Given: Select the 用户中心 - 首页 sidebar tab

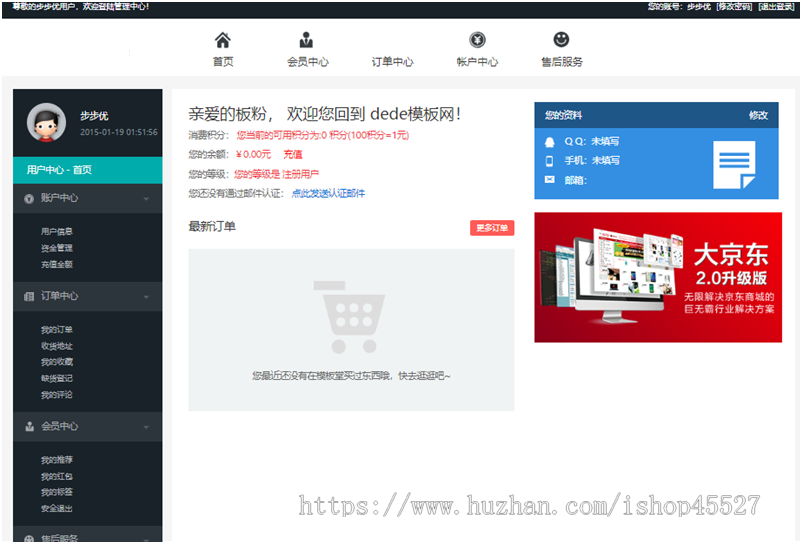Looking at the screenshot, I should click(87, 170).
